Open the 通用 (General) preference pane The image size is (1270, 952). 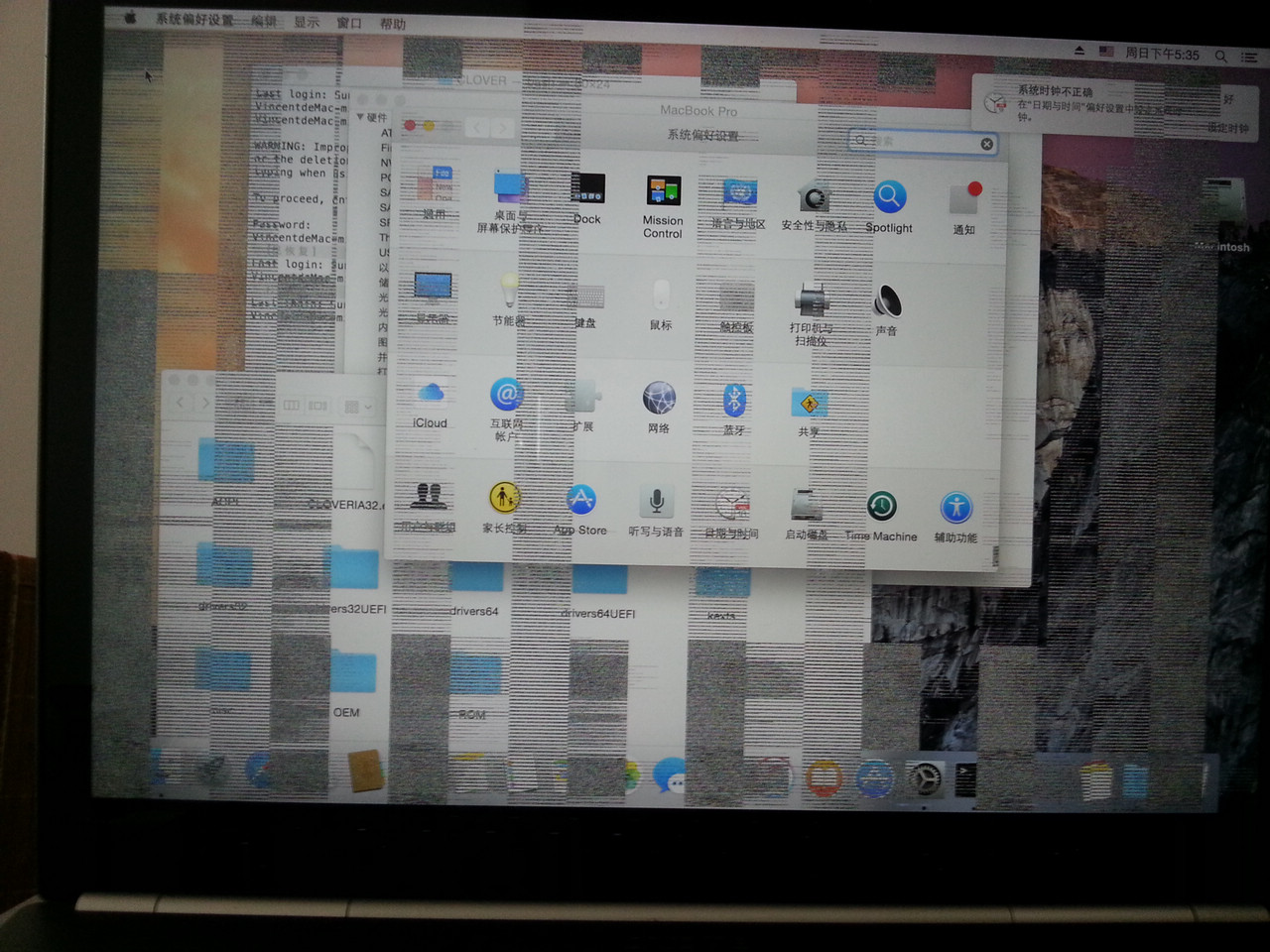(x=435, y=193)
